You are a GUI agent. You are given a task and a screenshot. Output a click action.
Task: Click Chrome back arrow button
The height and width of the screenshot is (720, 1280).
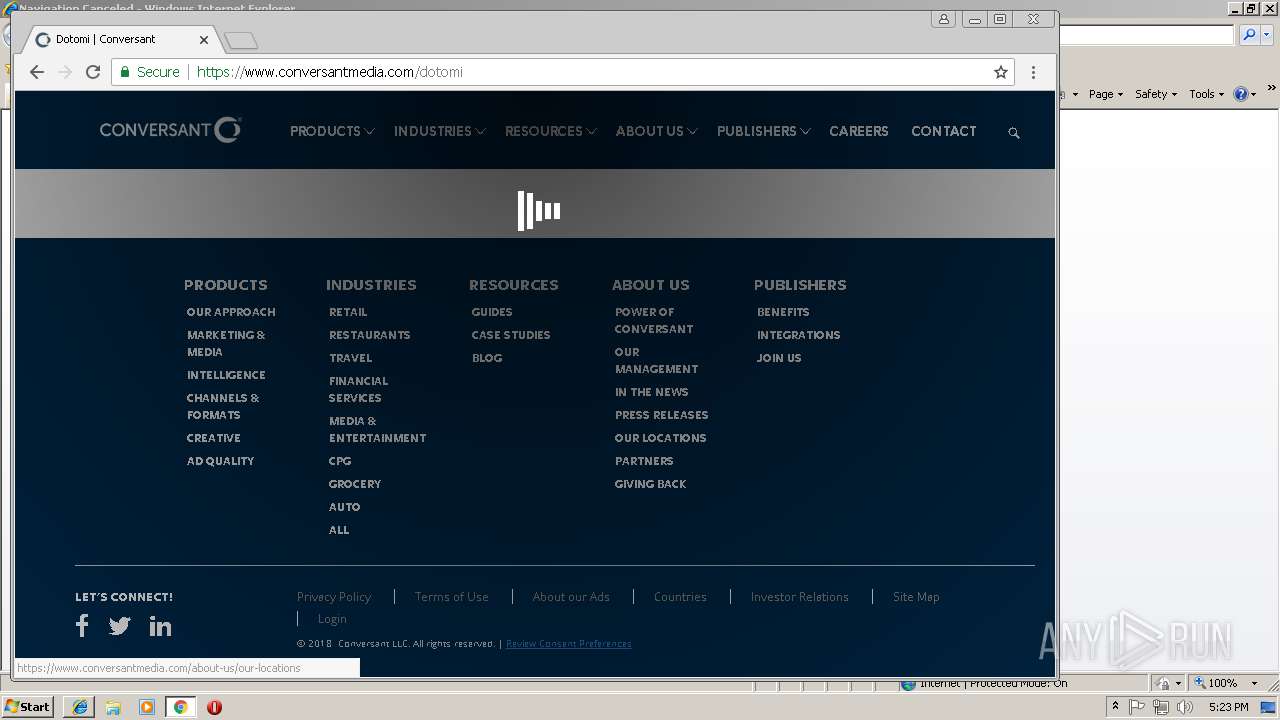click(x=37, y=72)
